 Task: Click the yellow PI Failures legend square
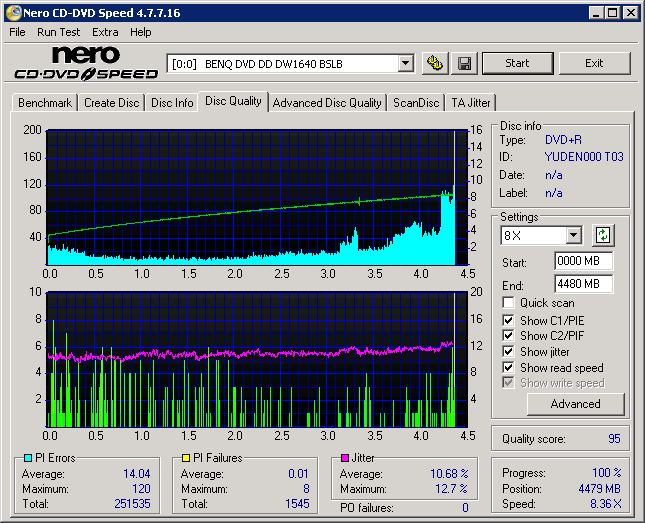185,458
